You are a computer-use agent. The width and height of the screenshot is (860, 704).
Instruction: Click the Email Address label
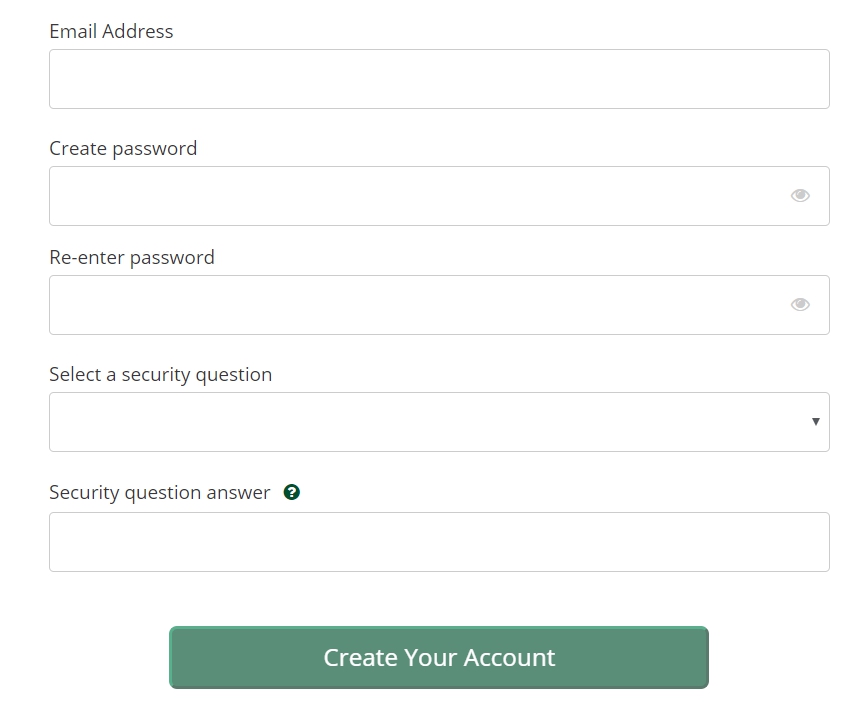click(x=111, y=32)
